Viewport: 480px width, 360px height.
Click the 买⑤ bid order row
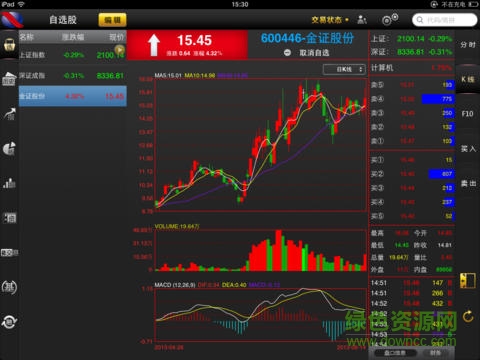[412, 216]
